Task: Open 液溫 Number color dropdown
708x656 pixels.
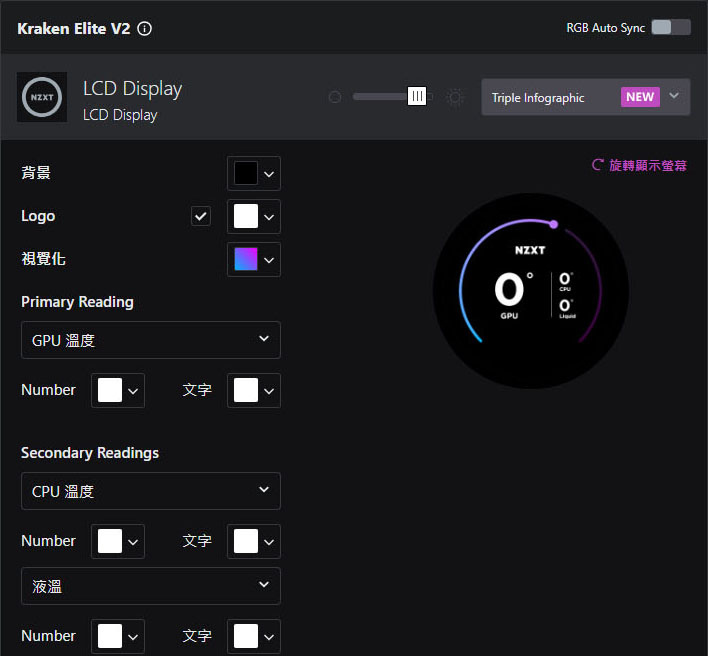Action: 118,637
